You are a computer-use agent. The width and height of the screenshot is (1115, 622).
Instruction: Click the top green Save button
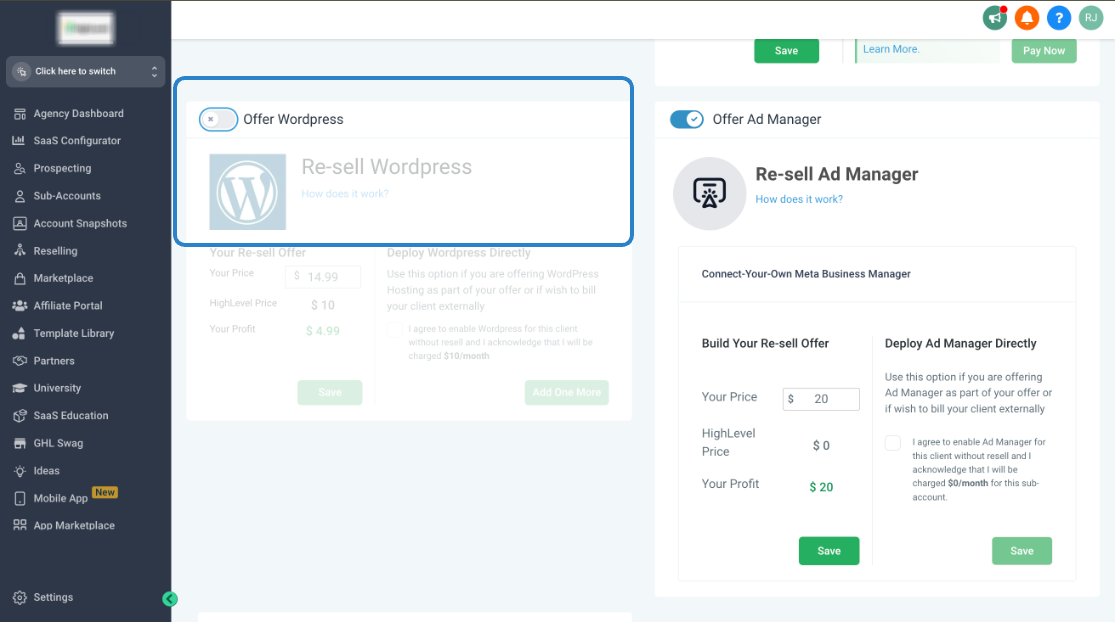[786, 50]
